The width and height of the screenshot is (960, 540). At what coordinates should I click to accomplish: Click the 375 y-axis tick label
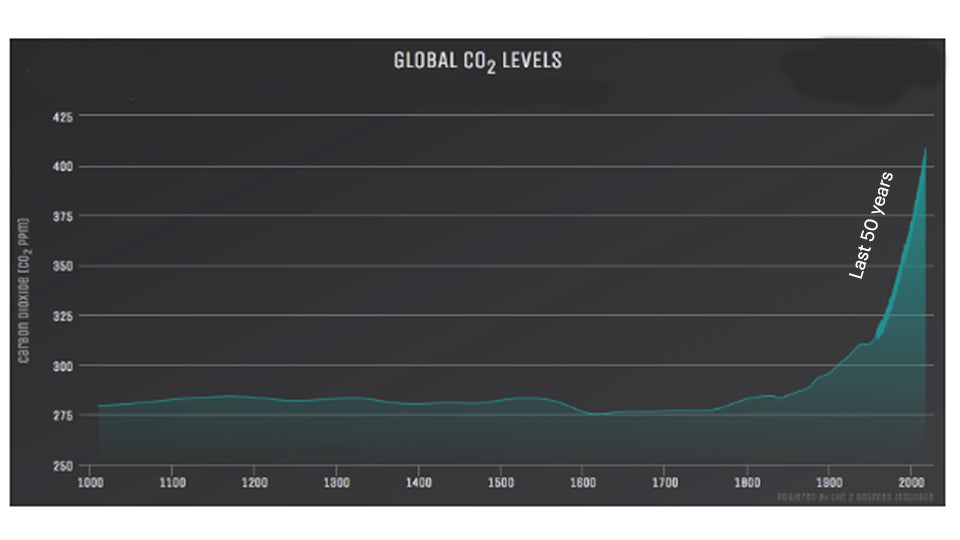coord(62,217)
